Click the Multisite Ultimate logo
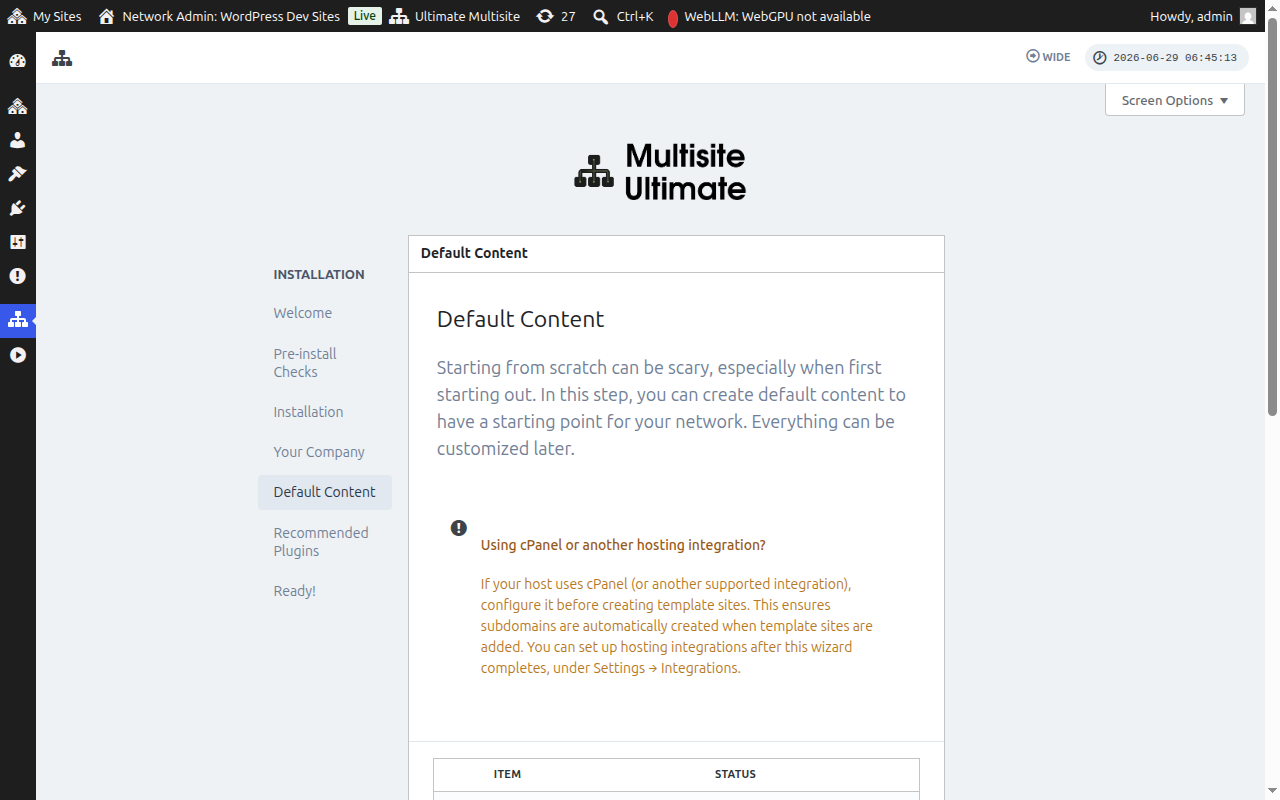This screenshot has width=1280, height=800. pyautogui.click(x=660, y=171)
